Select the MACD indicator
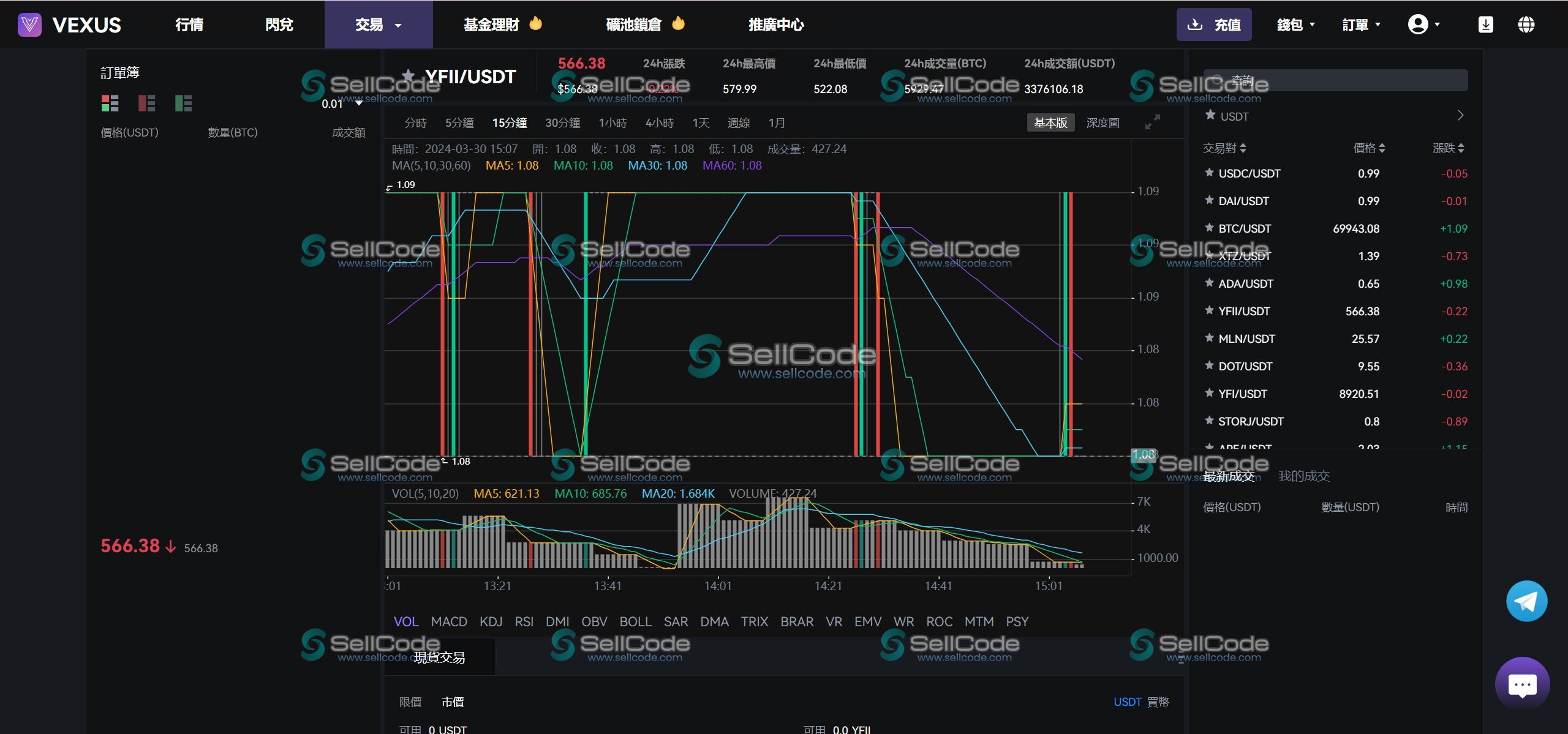Viewport: 1568px width, 734px height. tap(449, 621)
